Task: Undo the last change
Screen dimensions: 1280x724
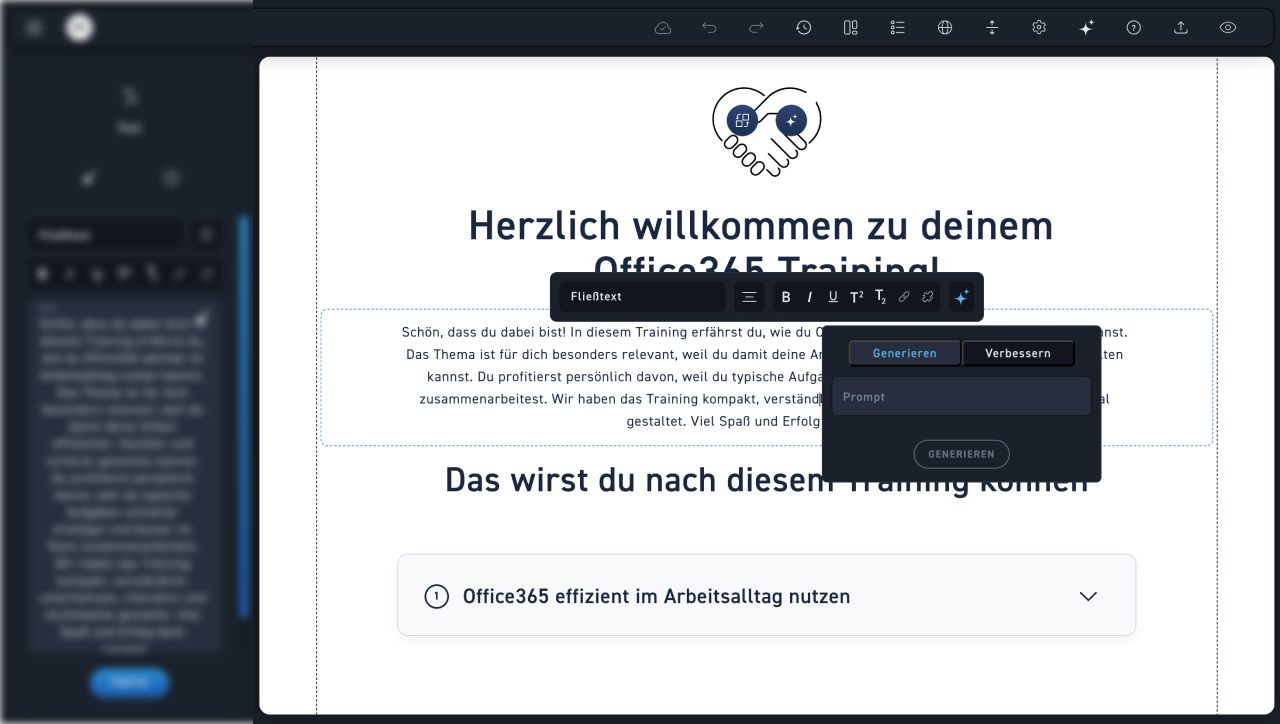Action: [709, 28]
